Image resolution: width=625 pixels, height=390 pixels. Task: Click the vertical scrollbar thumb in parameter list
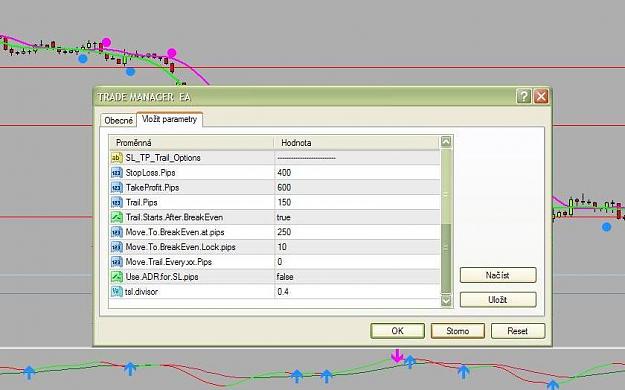click(446, 258)
